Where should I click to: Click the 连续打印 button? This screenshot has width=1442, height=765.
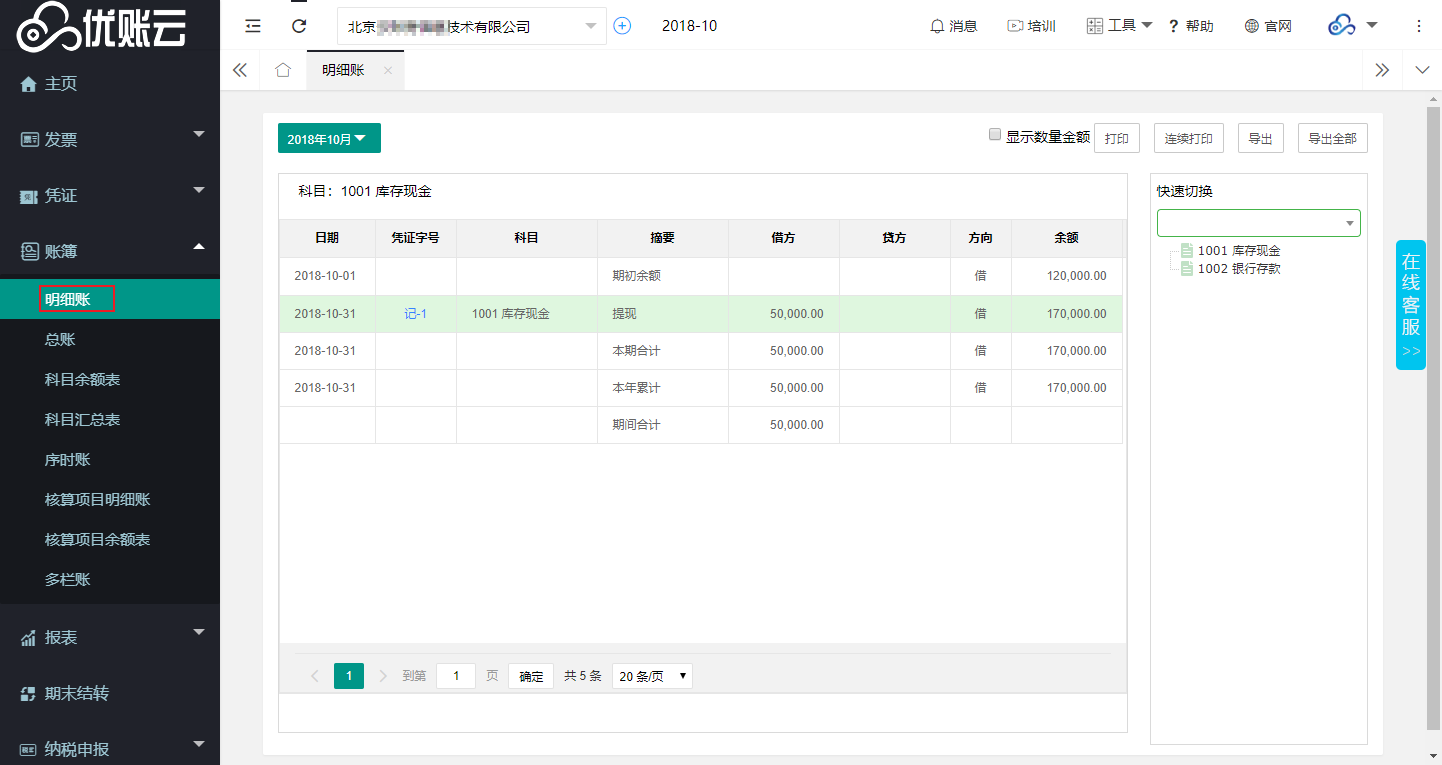pyautogui.click(x=1189, y=139)
